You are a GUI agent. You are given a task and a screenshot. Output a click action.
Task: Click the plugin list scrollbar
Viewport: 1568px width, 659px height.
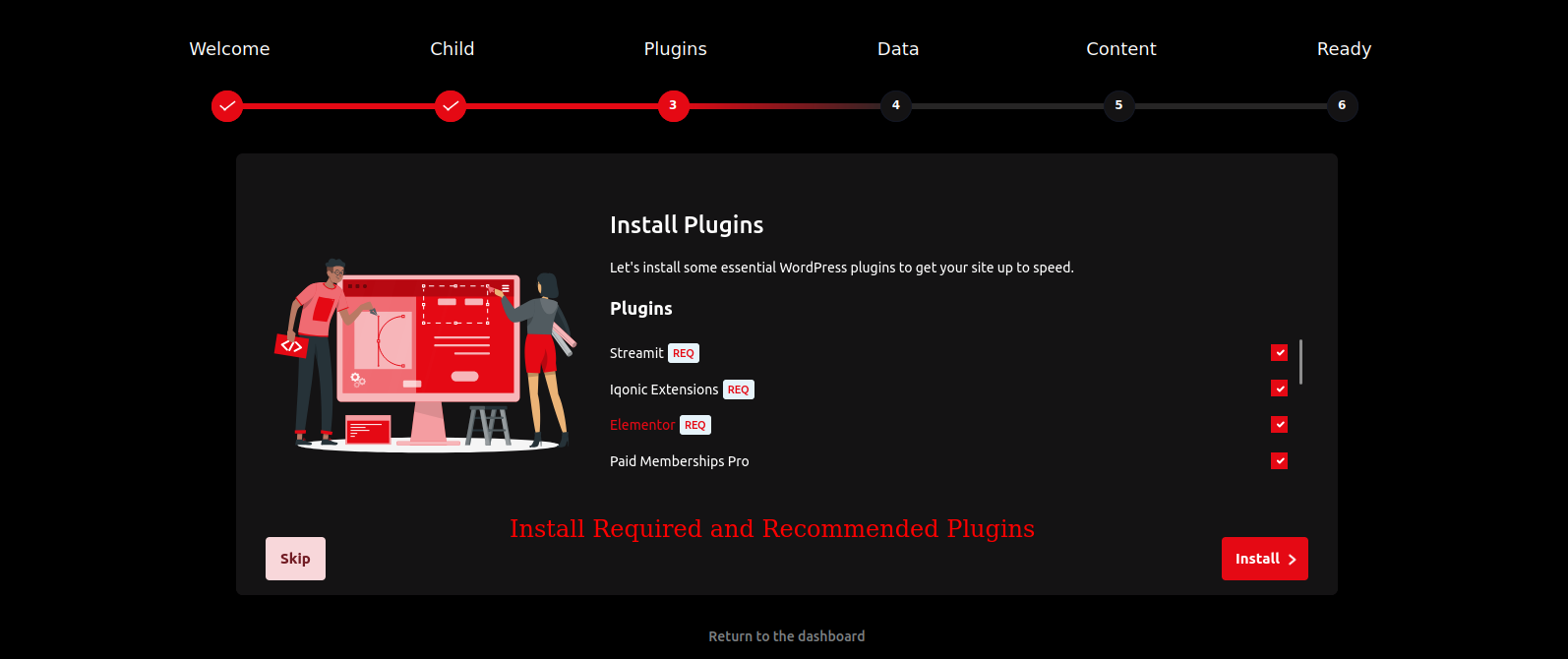pyautogui.click(x=1300, y=362)
